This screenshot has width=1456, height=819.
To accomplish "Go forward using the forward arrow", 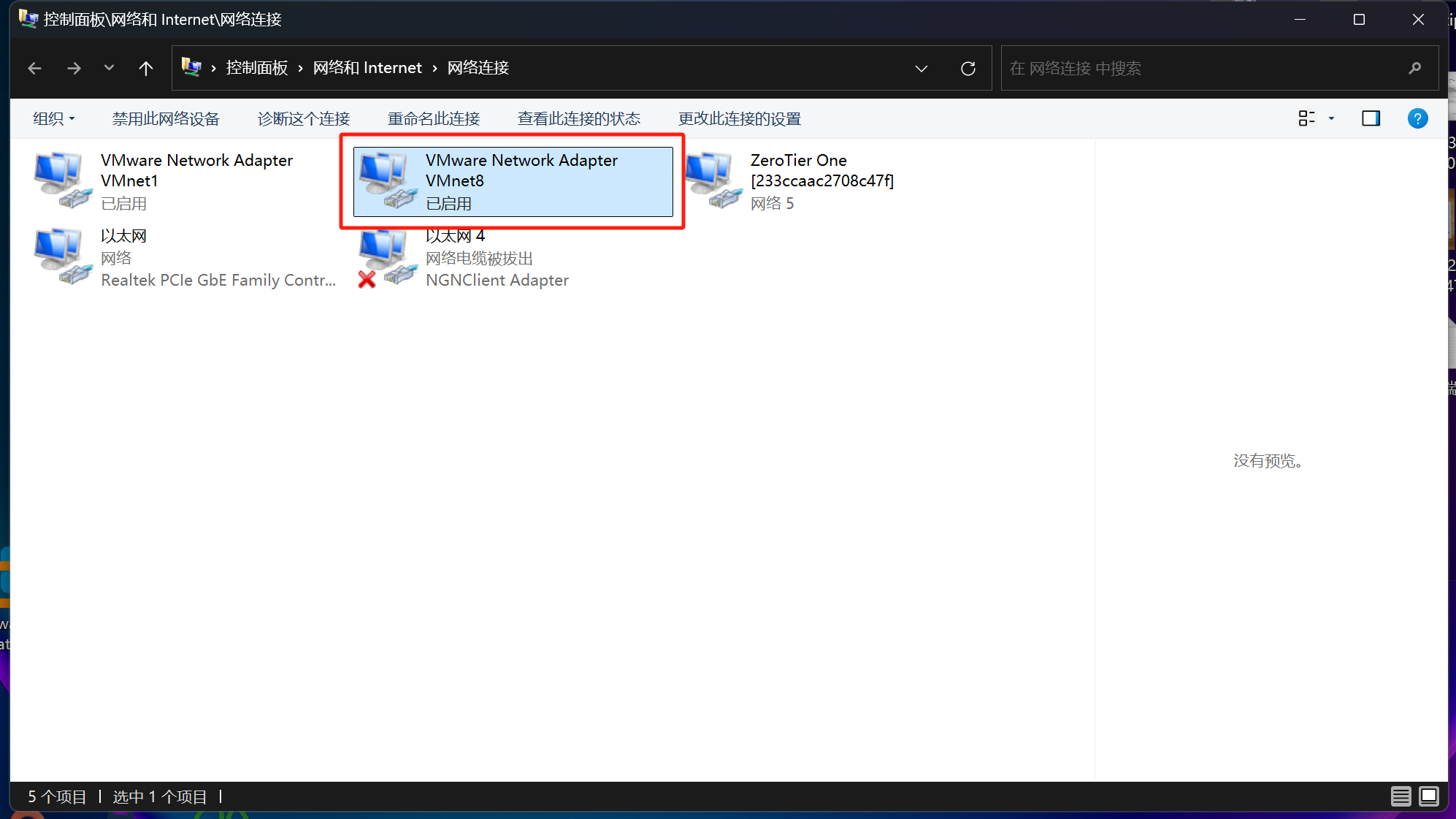I will [74, 68].
